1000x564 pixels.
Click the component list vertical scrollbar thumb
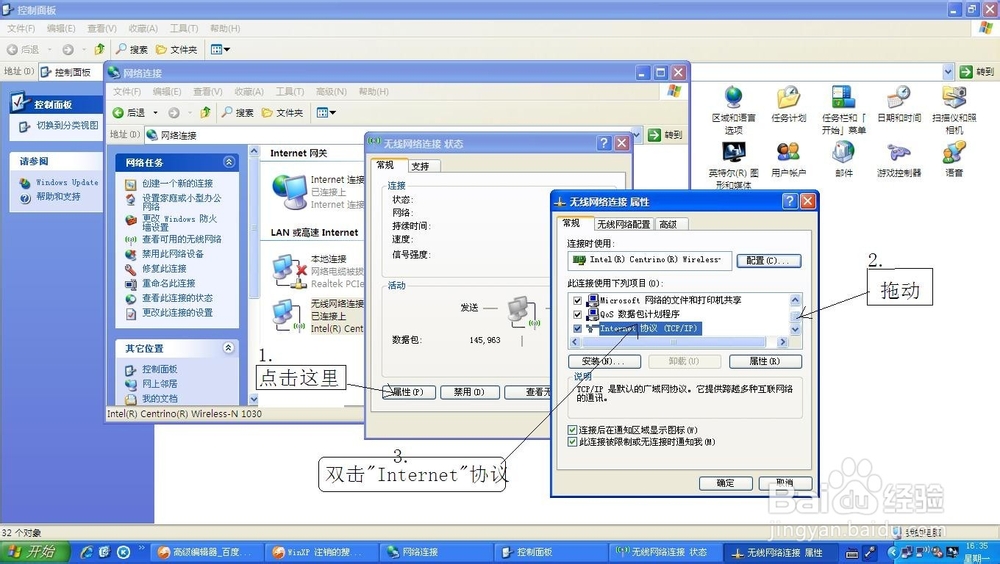tap(795, 315)
